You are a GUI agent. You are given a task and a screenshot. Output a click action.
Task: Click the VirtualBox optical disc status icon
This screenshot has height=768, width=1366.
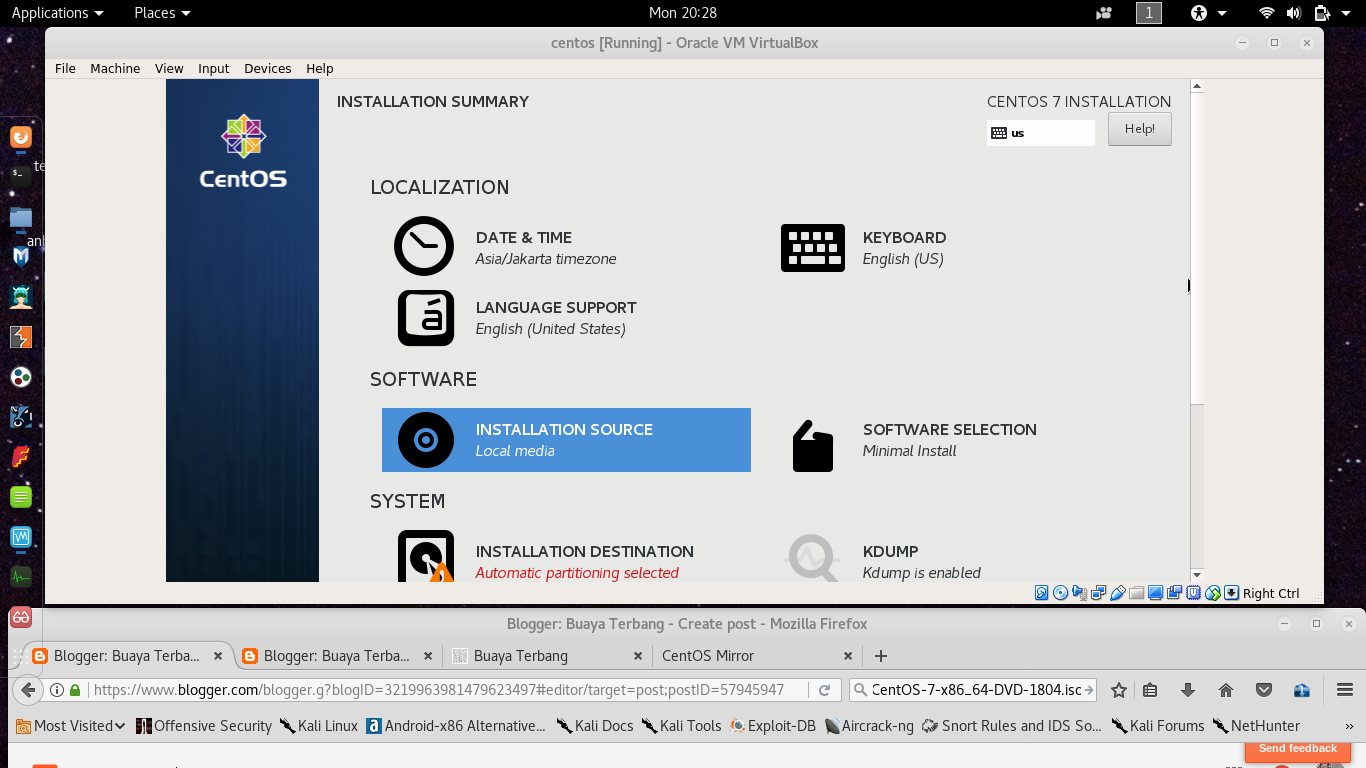pos(1061,593)
